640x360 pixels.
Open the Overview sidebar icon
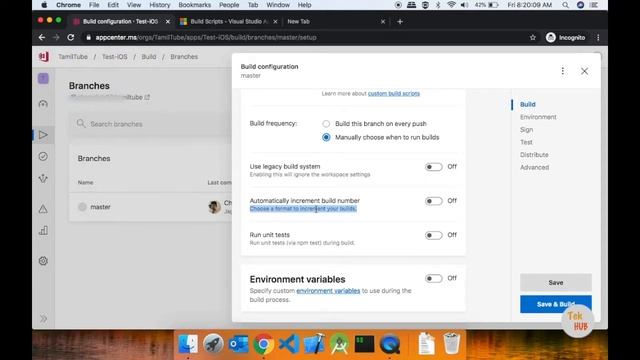43,104
